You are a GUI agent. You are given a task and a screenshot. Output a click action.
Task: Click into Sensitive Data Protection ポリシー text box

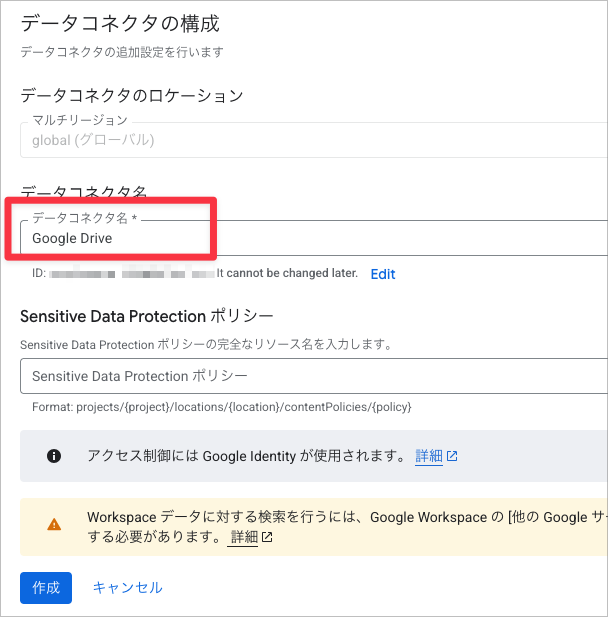(314, 376)
